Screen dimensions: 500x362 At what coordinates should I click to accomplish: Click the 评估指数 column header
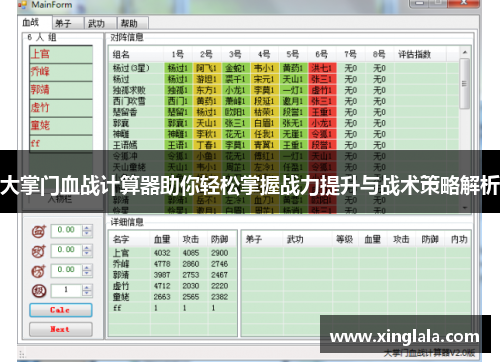coord(420,54)
